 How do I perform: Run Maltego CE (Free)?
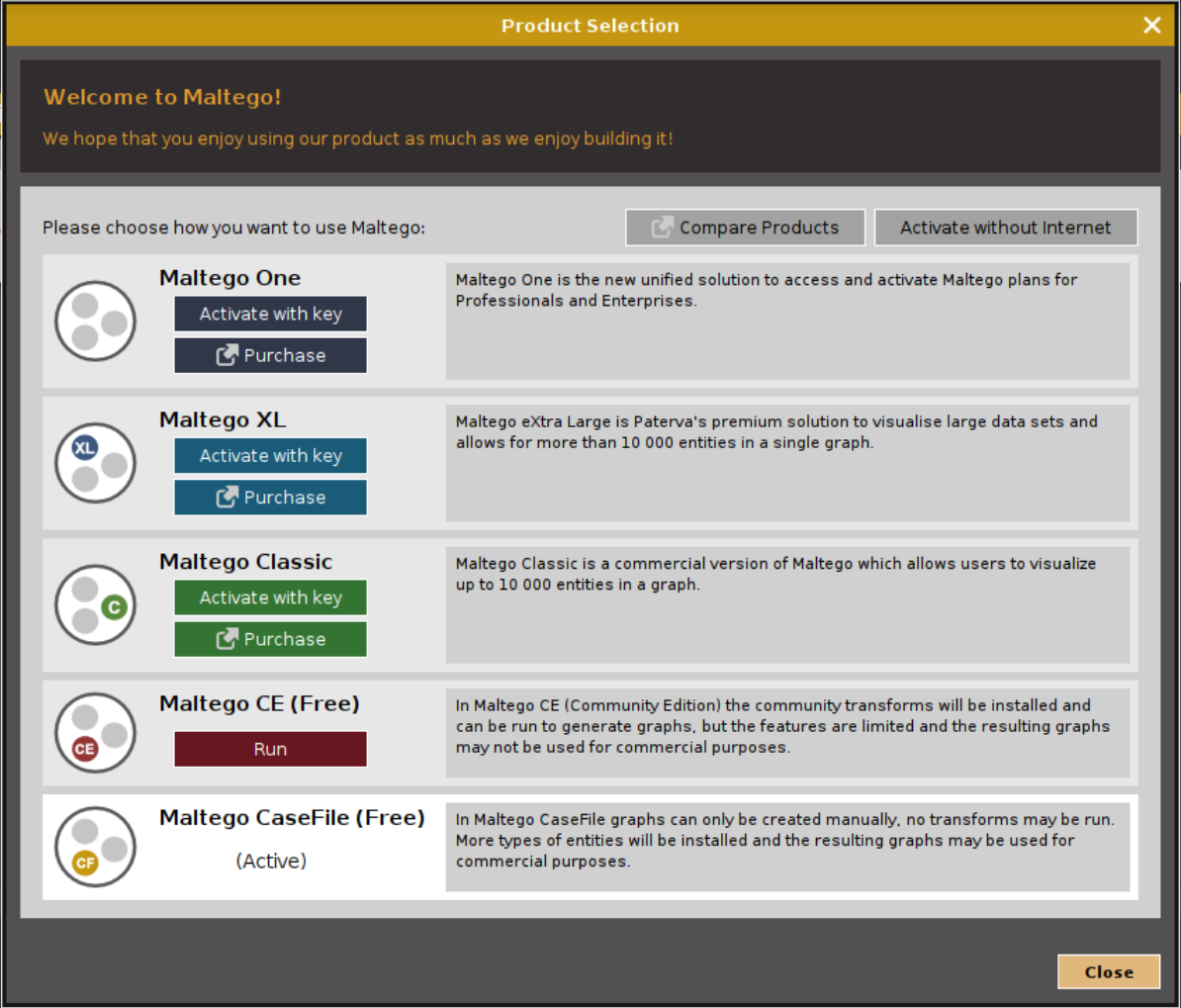tap(270, 749)
